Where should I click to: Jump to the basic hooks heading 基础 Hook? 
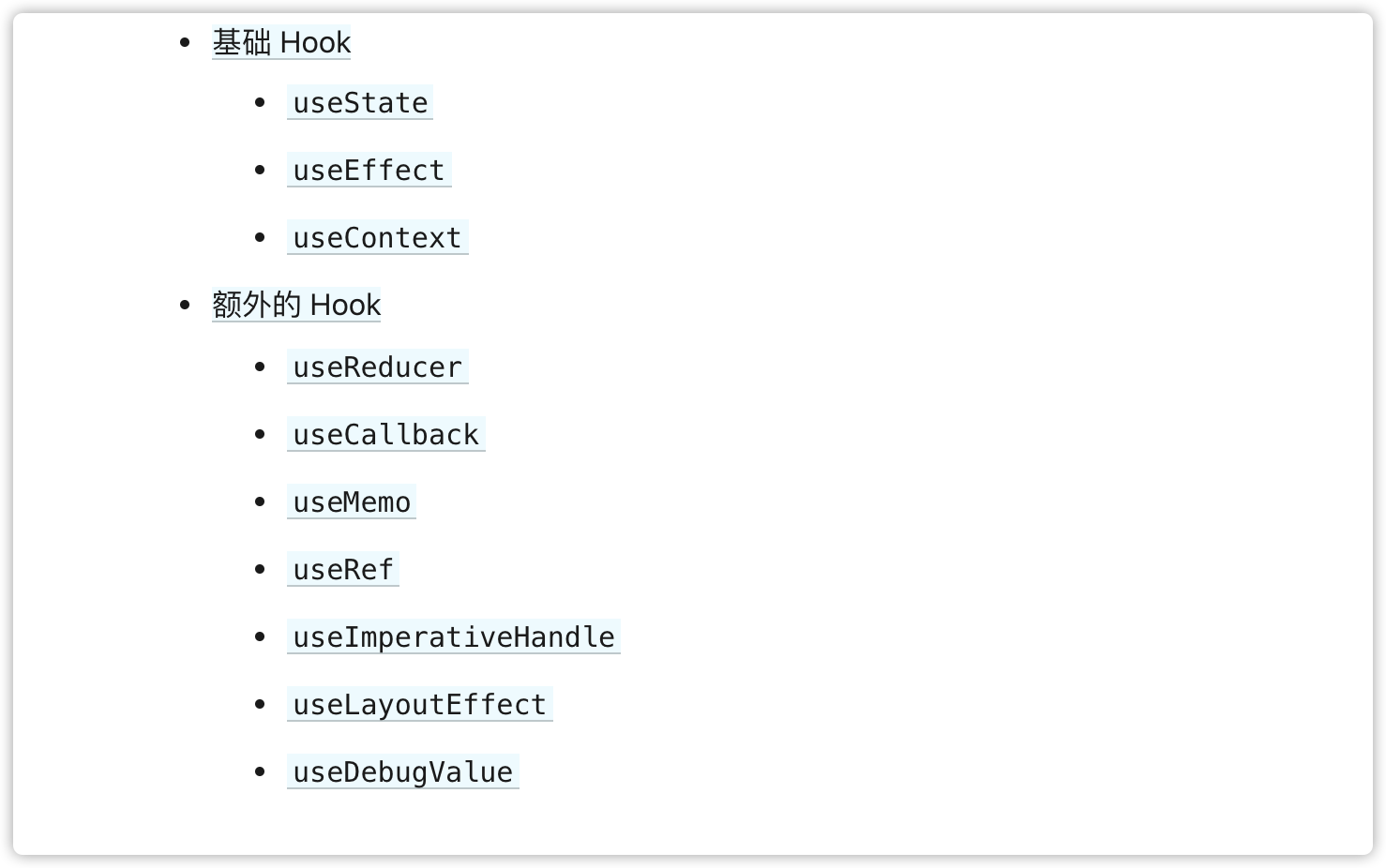coord(281,42)
